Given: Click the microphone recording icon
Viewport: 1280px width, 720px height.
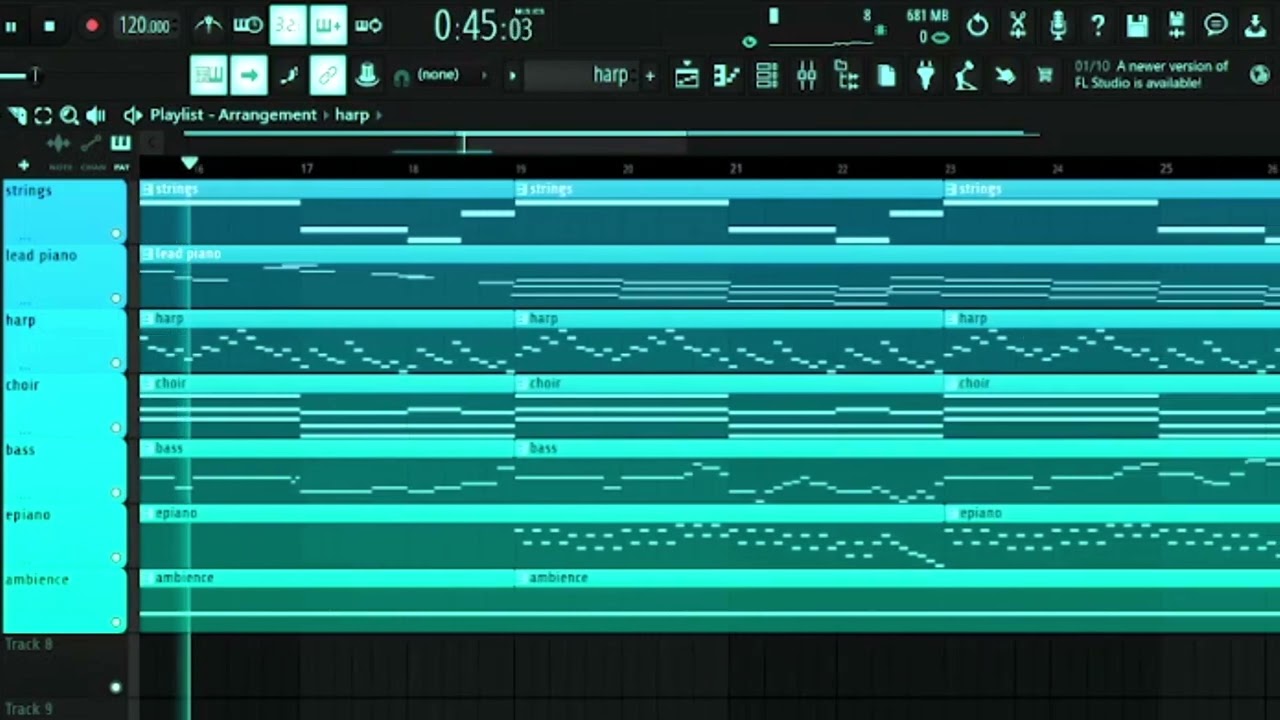Looking at the screenshot, I should click(1057, 25).
